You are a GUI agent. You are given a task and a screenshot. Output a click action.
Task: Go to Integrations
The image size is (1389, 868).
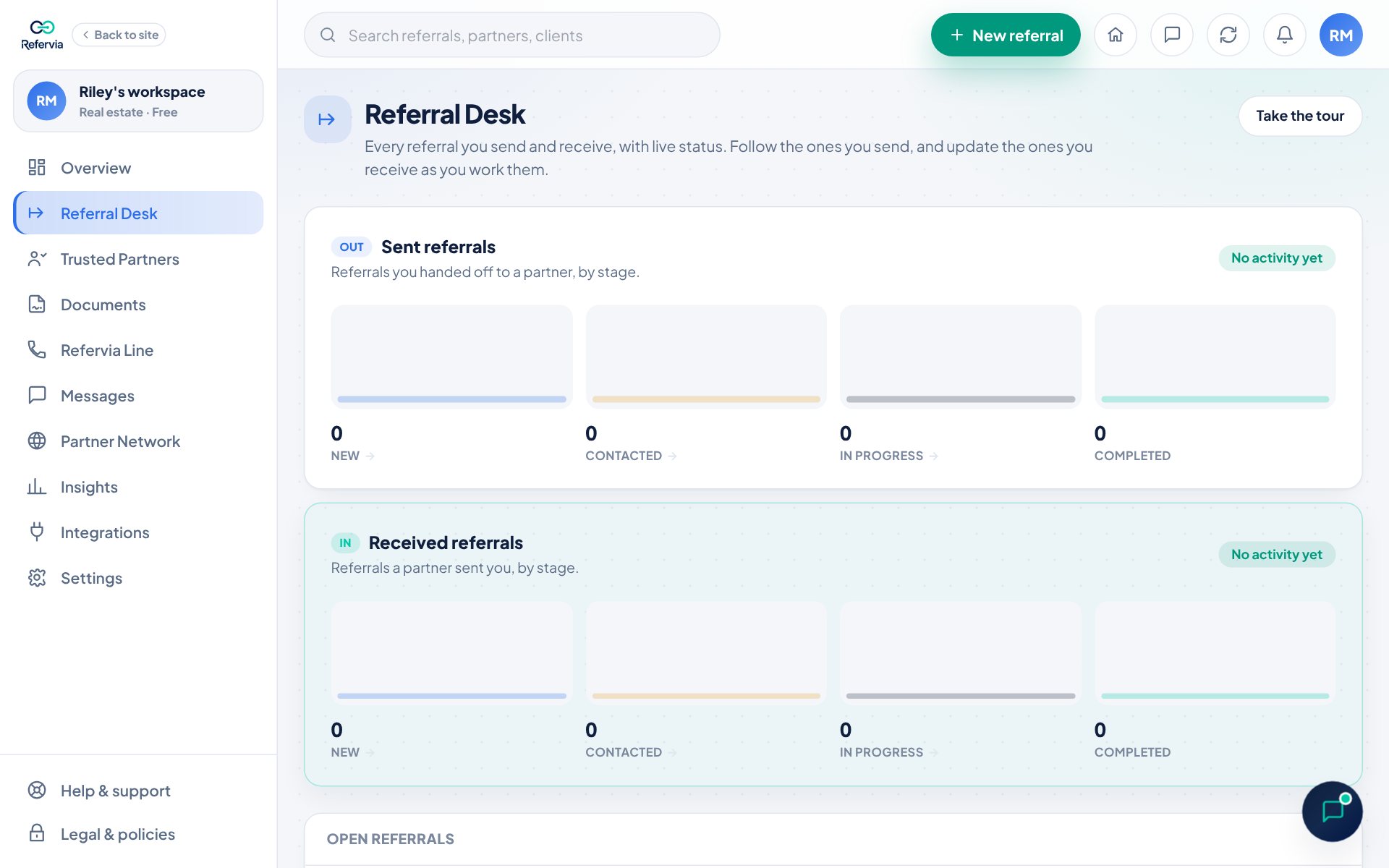click(138, 532)
